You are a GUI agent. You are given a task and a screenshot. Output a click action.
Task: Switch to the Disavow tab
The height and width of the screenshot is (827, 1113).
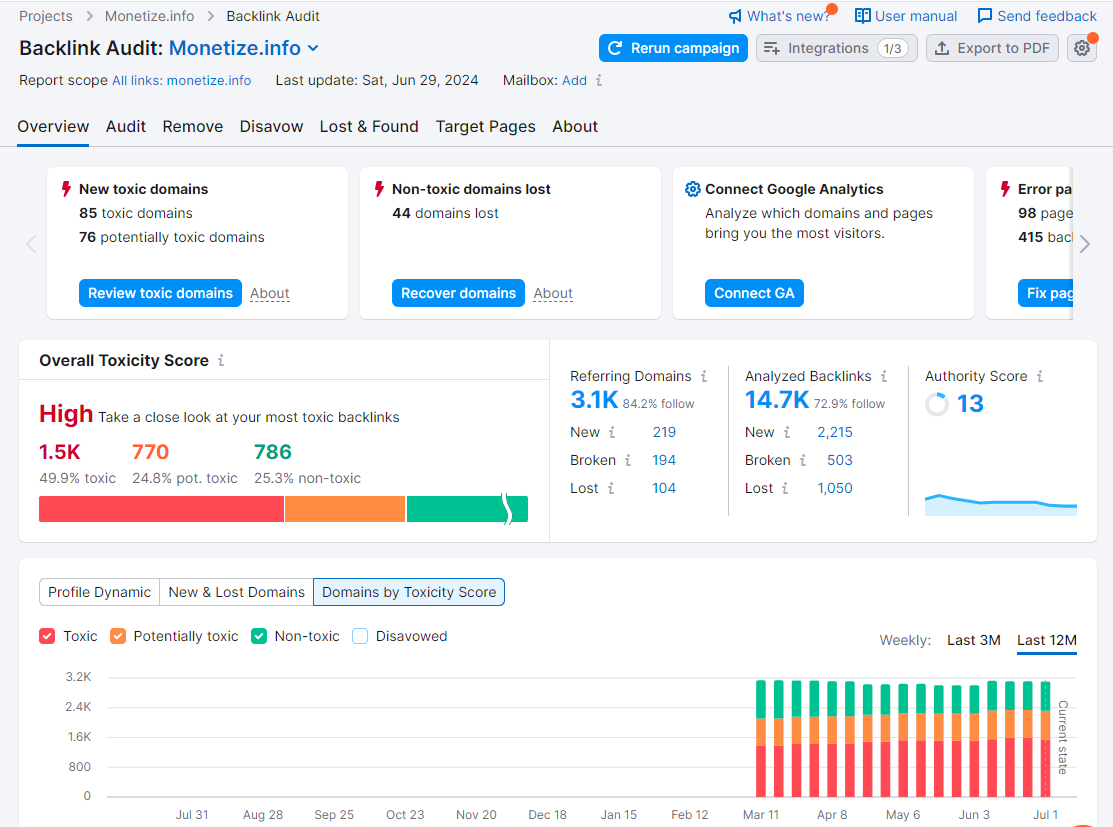(x=271, y=126)
